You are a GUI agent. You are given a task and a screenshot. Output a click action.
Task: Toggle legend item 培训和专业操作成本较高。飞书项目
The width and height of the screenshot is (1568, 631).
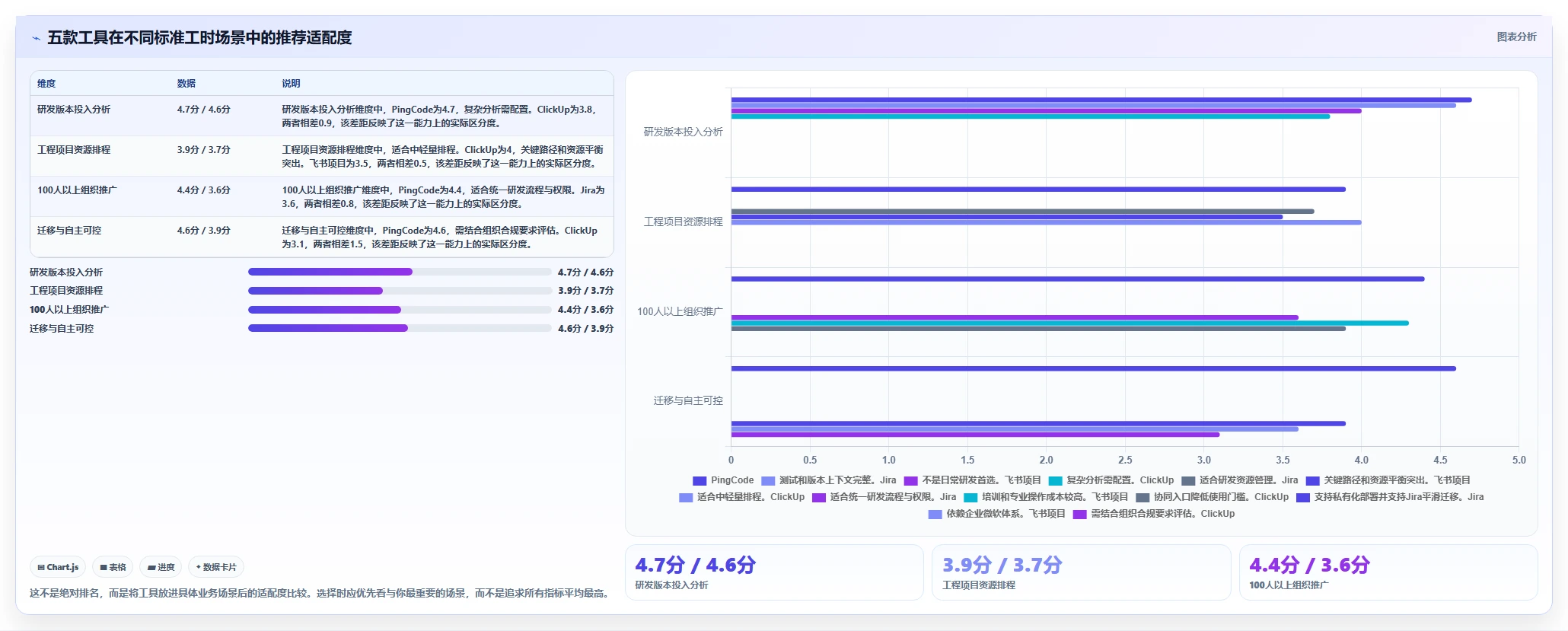[x=1045, y=497]
